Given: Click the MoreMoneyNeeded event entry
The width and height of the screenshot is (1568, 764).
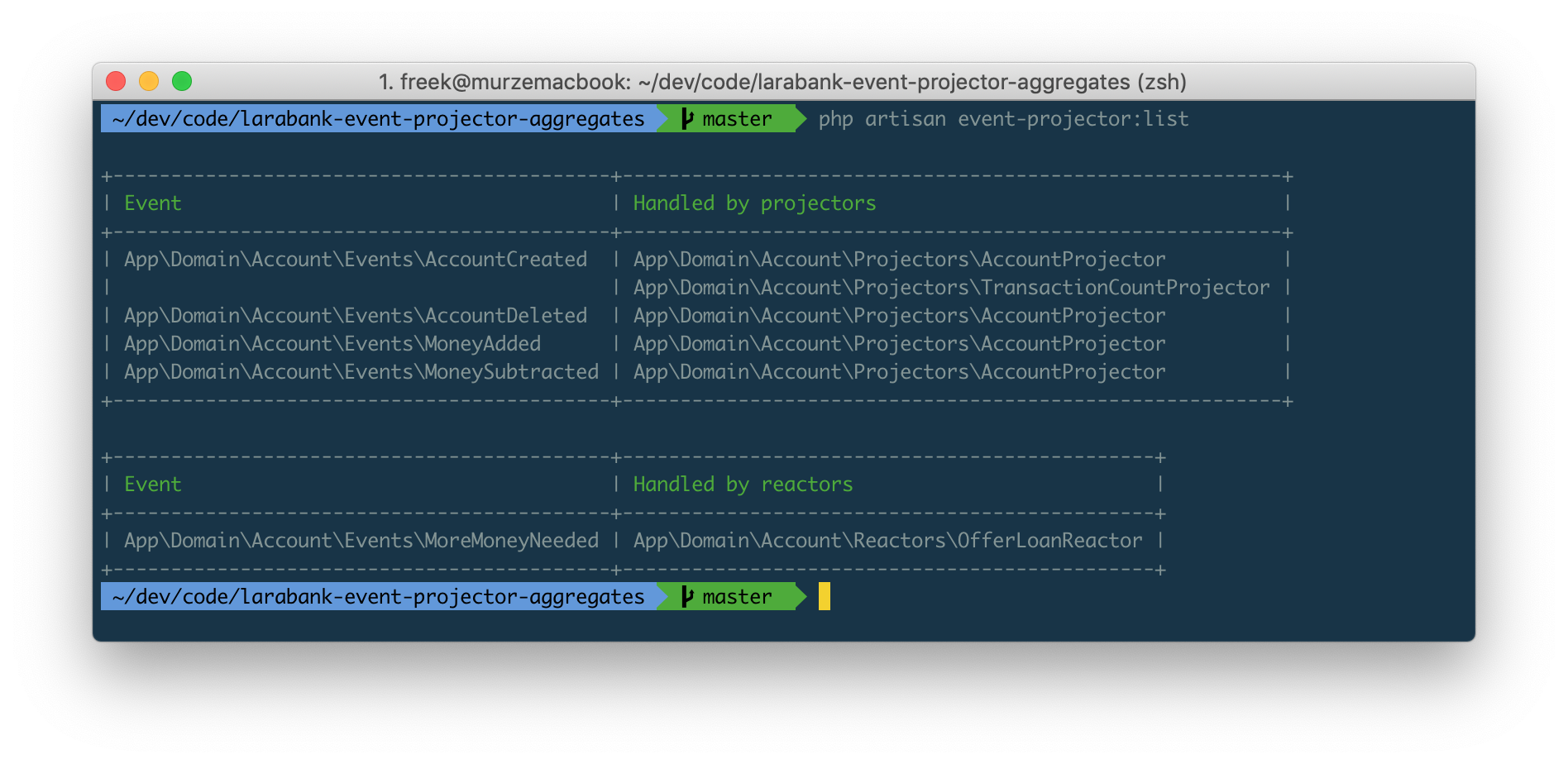Looking at the screenshot, I should (361, 541).
